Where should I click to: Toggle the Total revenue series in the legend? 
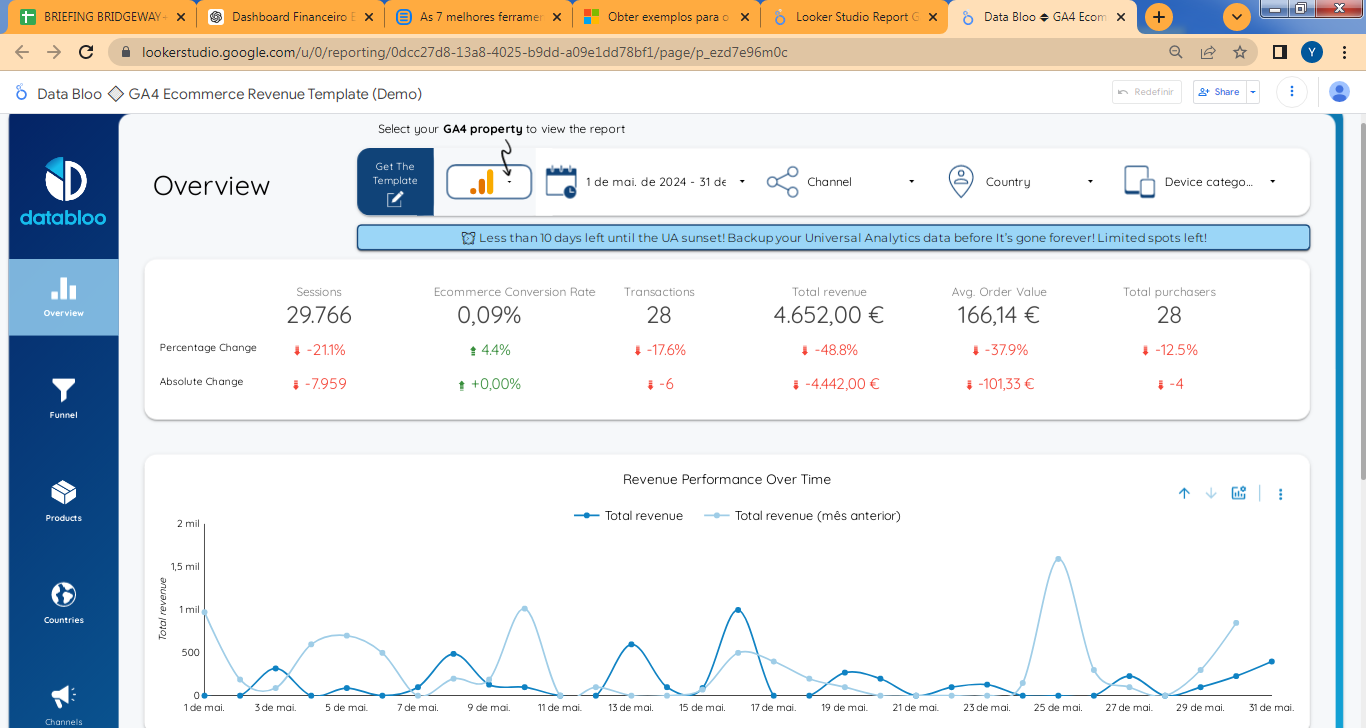click(x=645, y=516)
